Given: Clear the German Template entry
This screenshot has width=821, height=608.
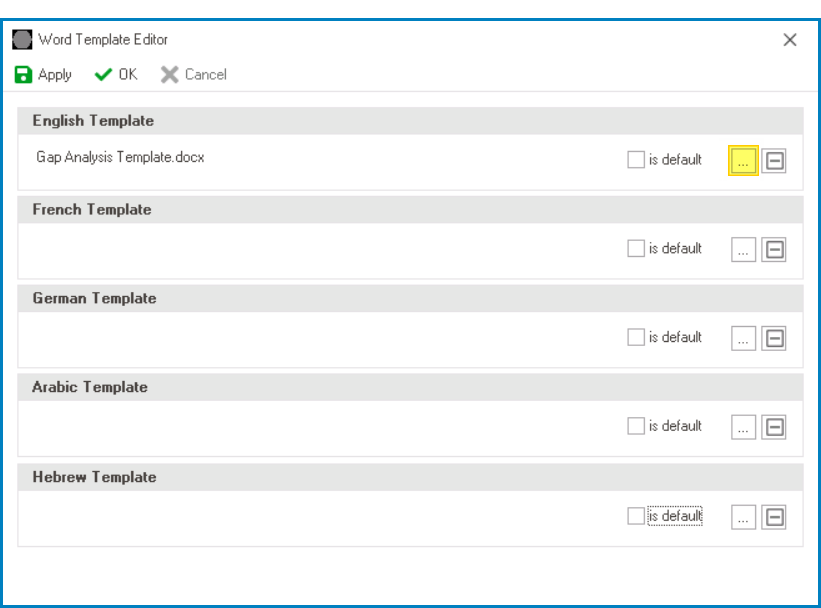Looking at the screenshot, I should click(x=774, y=338).
